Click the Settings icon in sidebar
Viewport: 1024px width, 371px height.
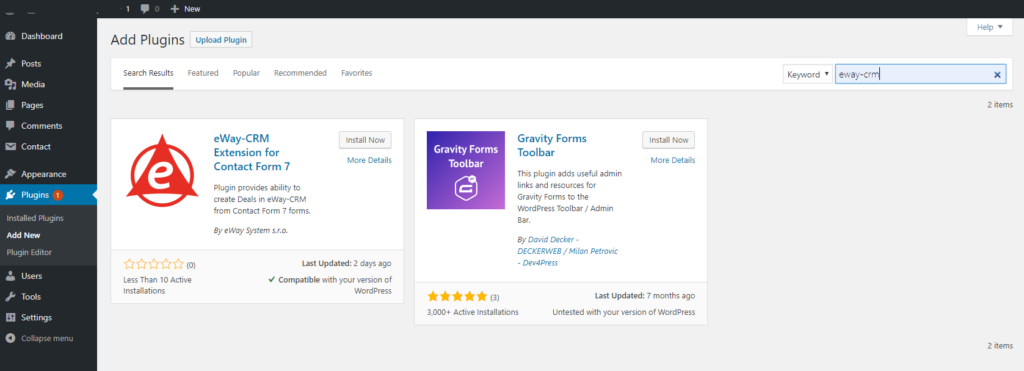click(10, 317)
